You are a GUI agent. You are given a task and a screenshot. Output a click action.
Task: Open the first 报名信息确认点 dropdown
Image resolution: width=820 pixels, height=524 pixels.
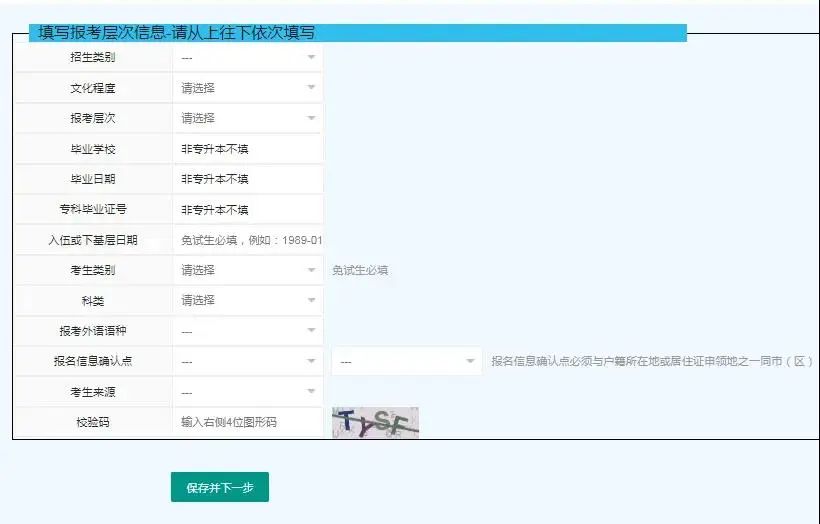[x=247, y=361]
